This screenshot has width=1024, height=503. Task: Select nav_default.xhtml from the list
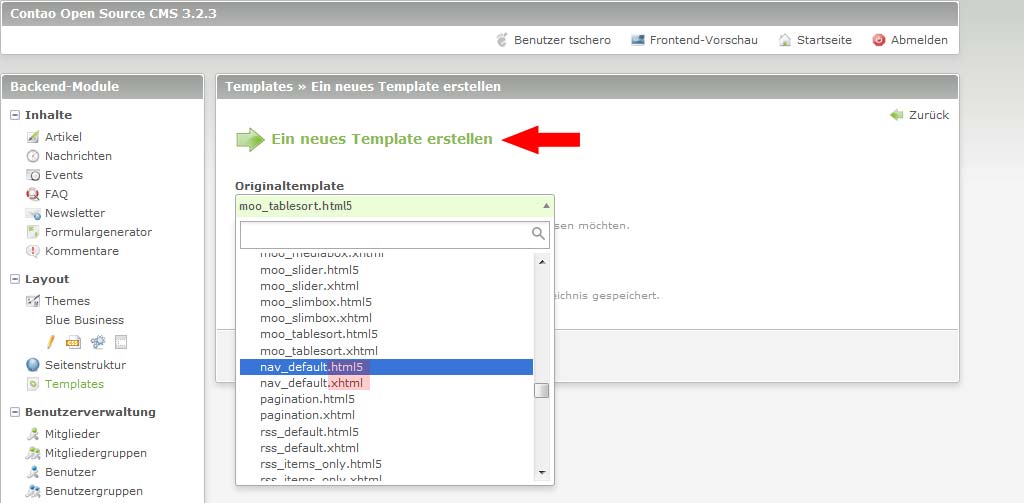[x=311, y=383]
